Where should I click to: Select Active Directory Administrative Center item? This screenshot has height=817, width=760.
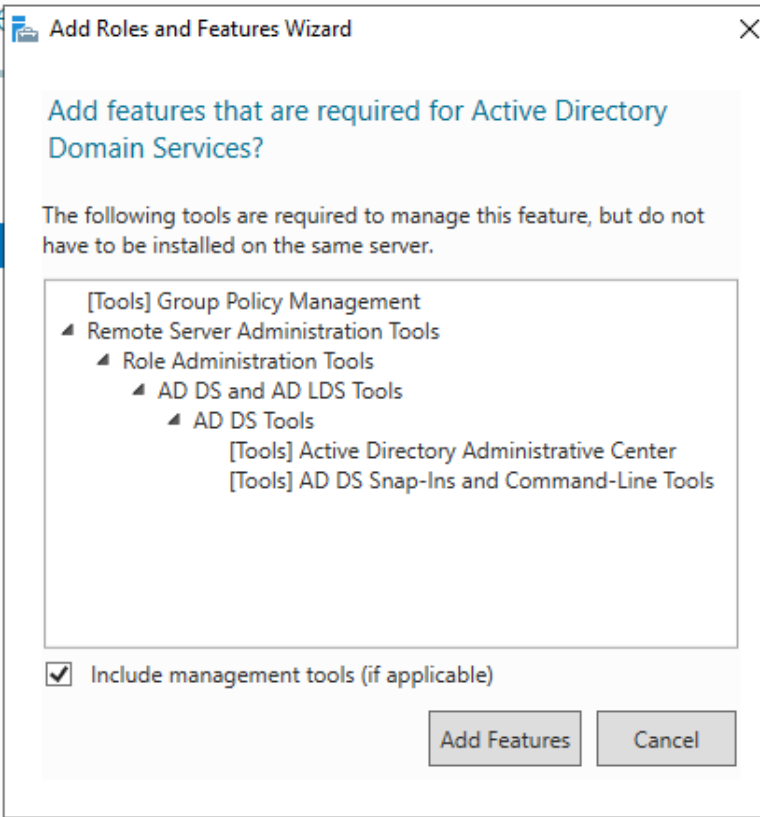click(x=452, y=451)
